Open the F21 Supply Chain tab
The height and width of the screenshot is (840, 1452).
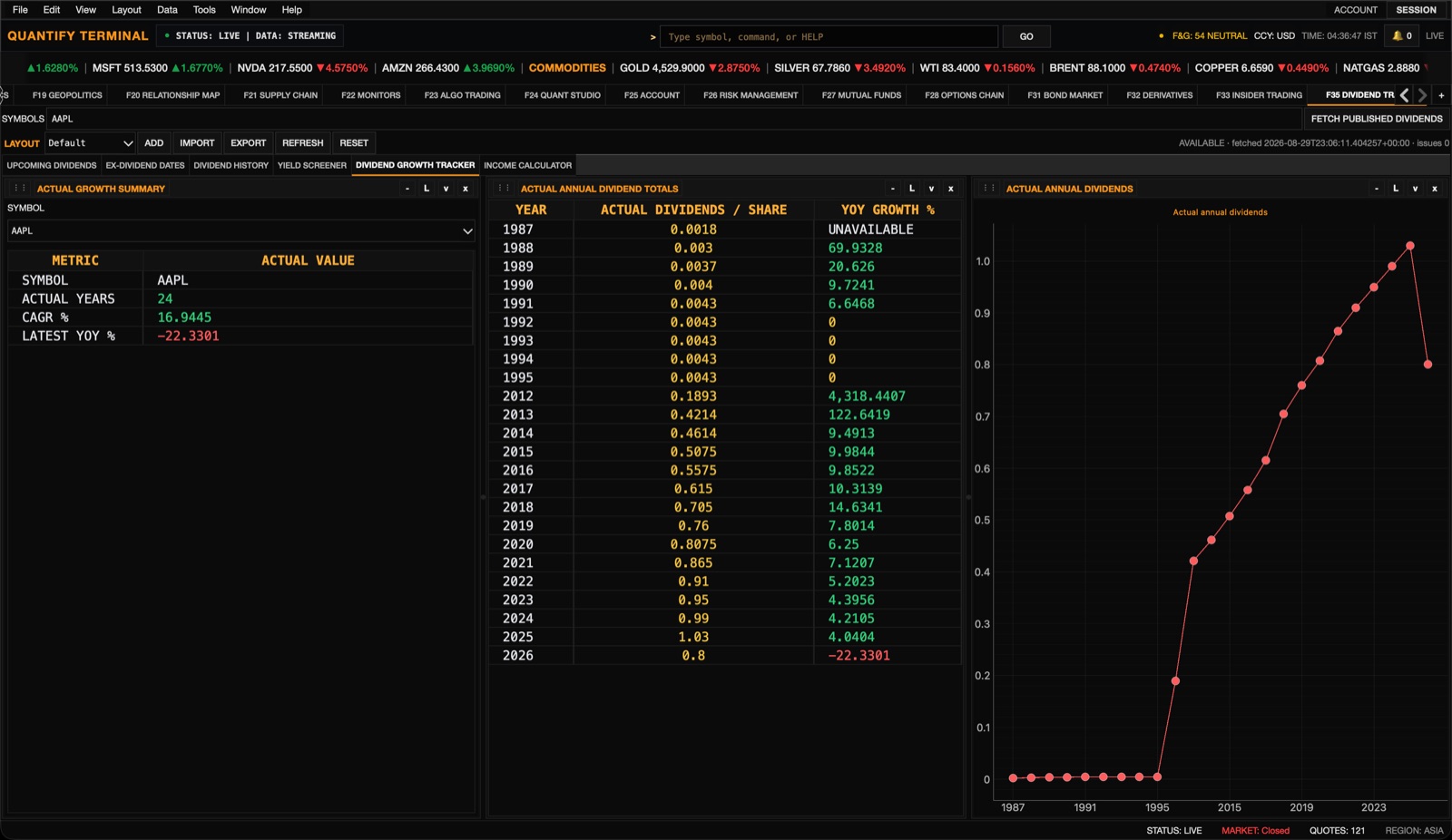coord(280,95)
